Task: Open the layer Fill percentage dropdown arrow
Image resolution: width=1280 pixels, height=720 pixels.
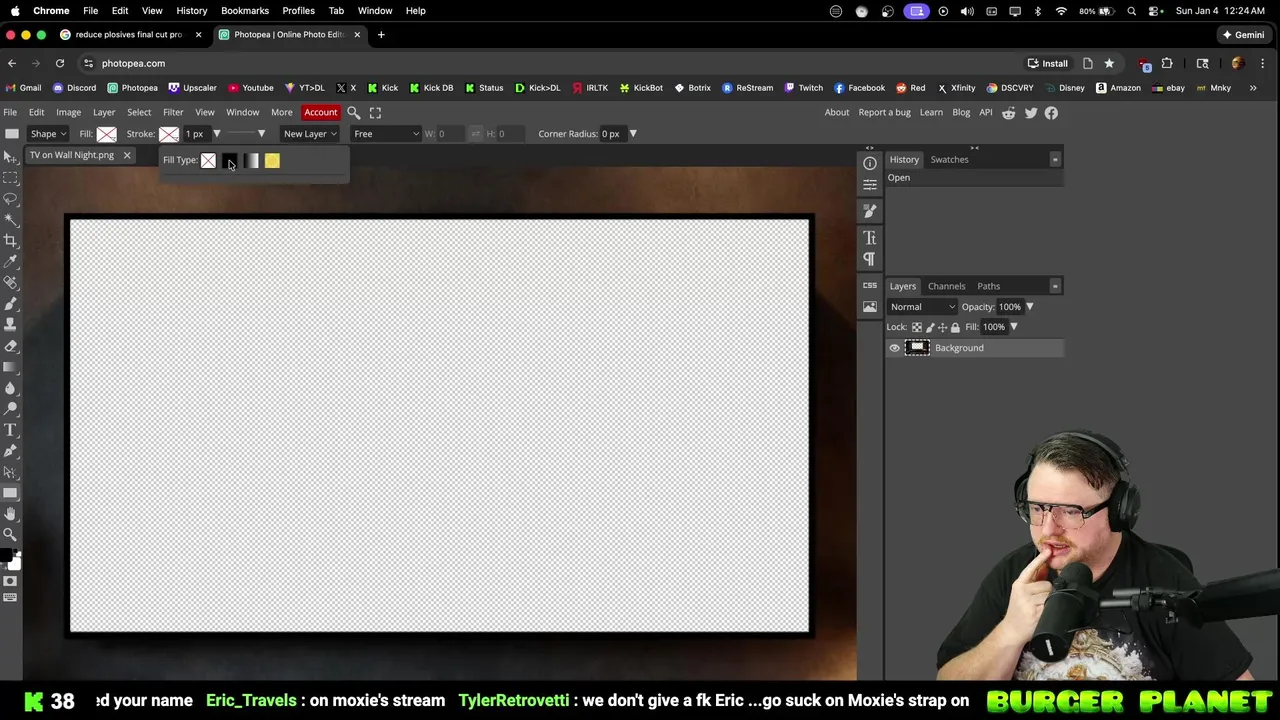Action: point(1014,327)
